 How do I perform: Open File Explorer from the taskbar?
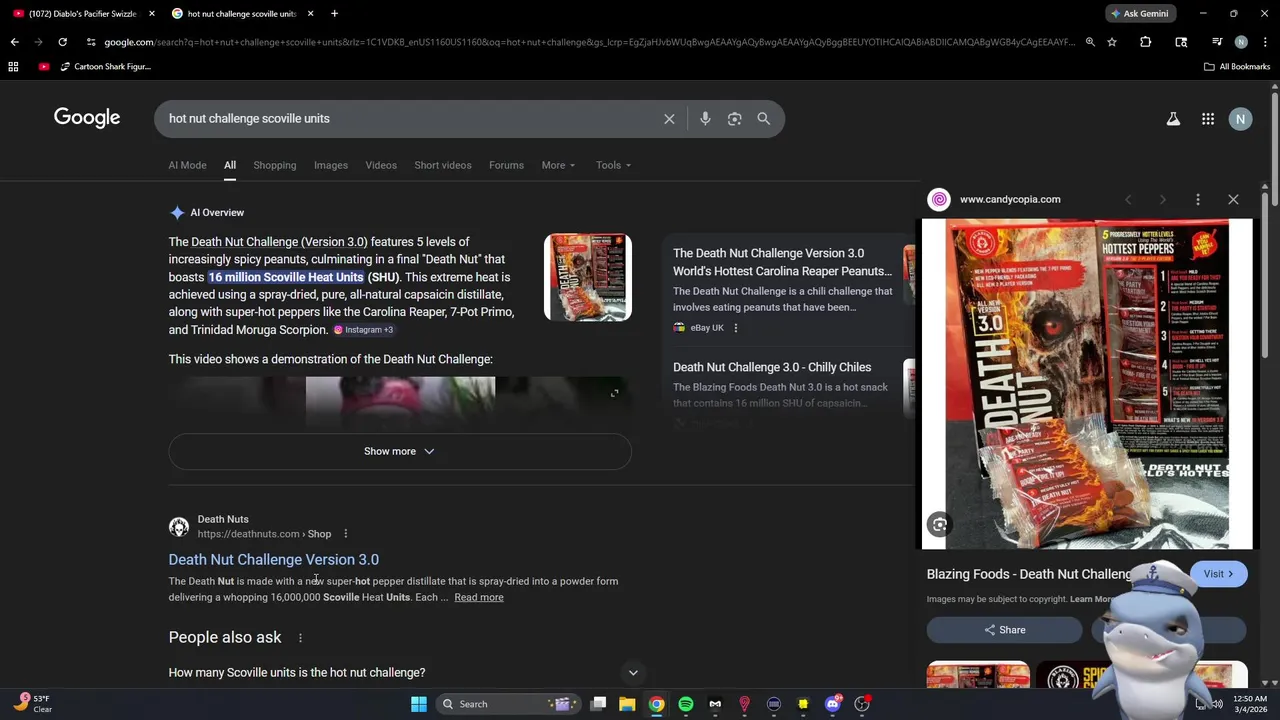(x=627, y=704)
